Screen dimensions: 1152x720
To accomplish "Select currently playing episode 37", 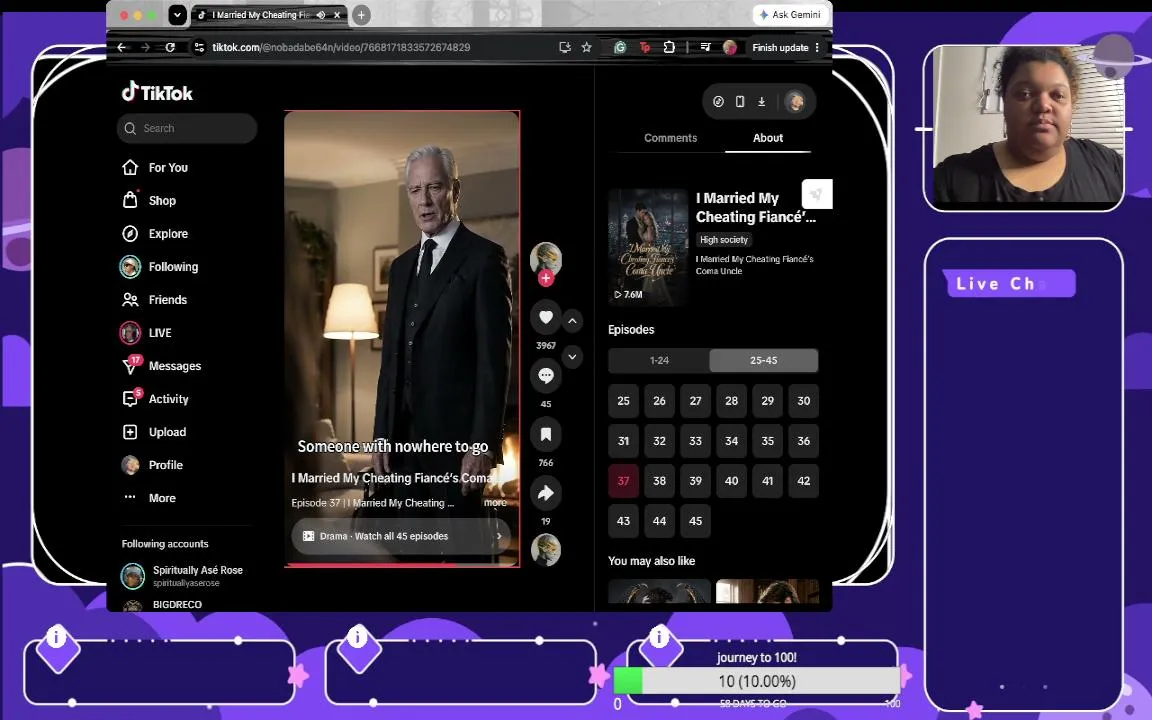I will coord(623,481).
